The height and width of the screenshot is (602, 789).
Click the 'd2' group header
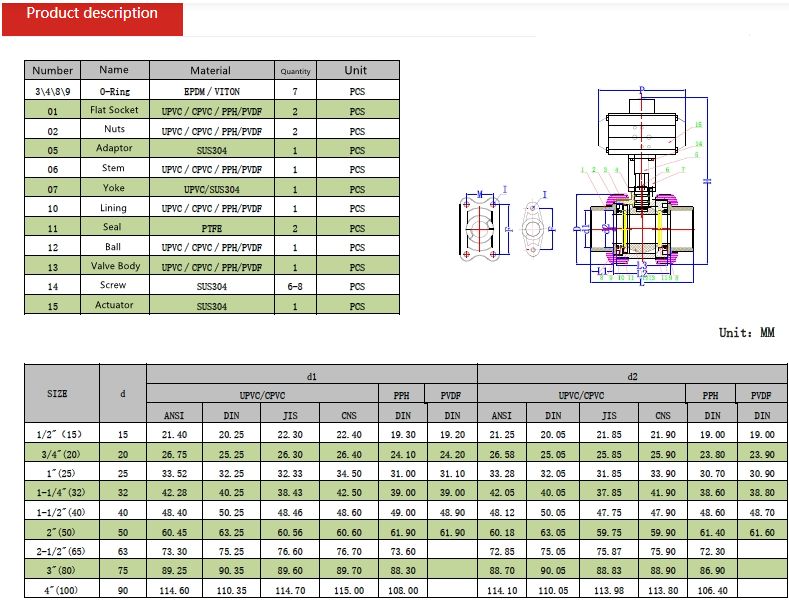[x=632, y=375]
